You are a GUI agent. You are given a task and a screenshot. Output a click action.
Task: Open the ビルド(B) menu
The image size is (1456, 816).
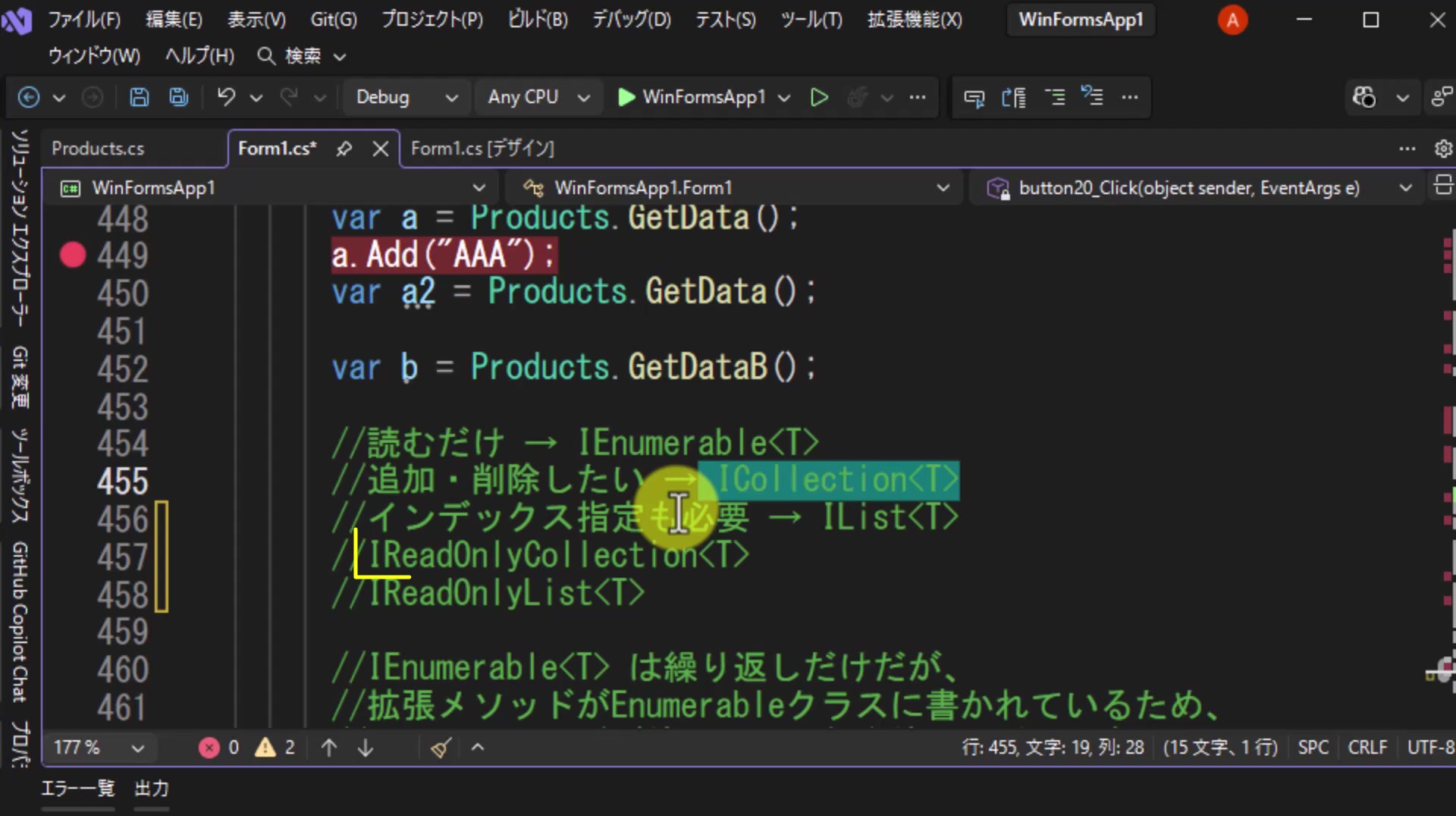pyautogui.click(x=538, y=20)
